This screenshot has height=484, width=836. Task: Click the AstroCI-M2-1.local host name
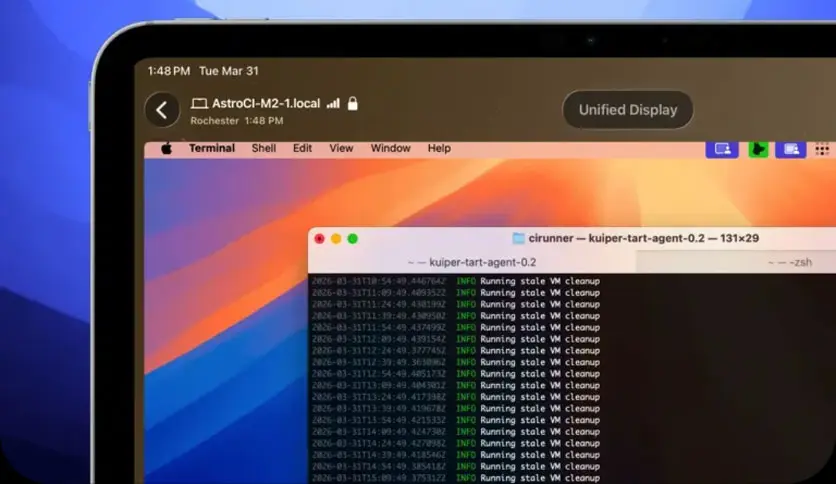[266, 103]
